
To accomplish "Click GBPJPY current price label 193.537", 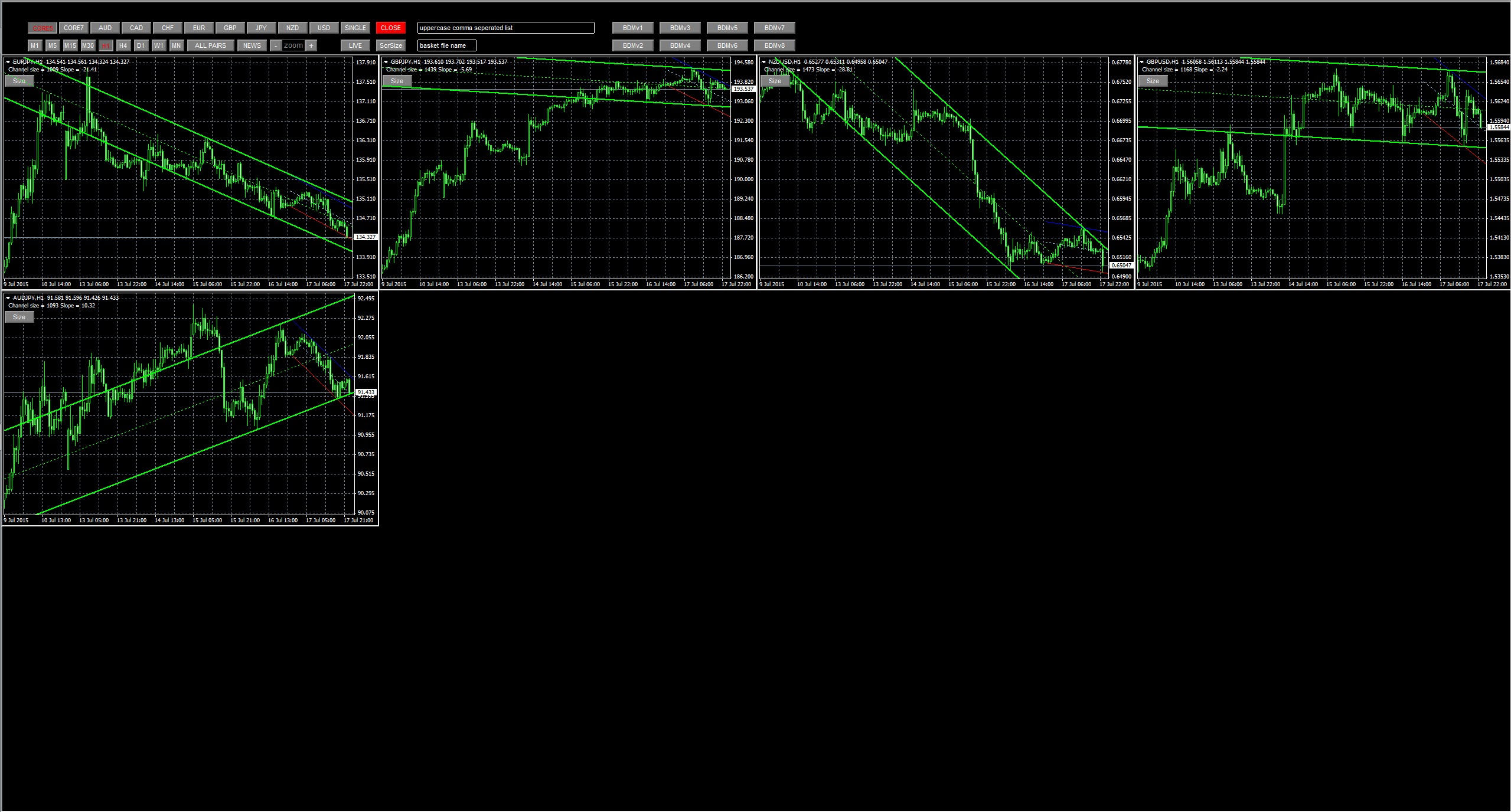I will coord(743,89).
